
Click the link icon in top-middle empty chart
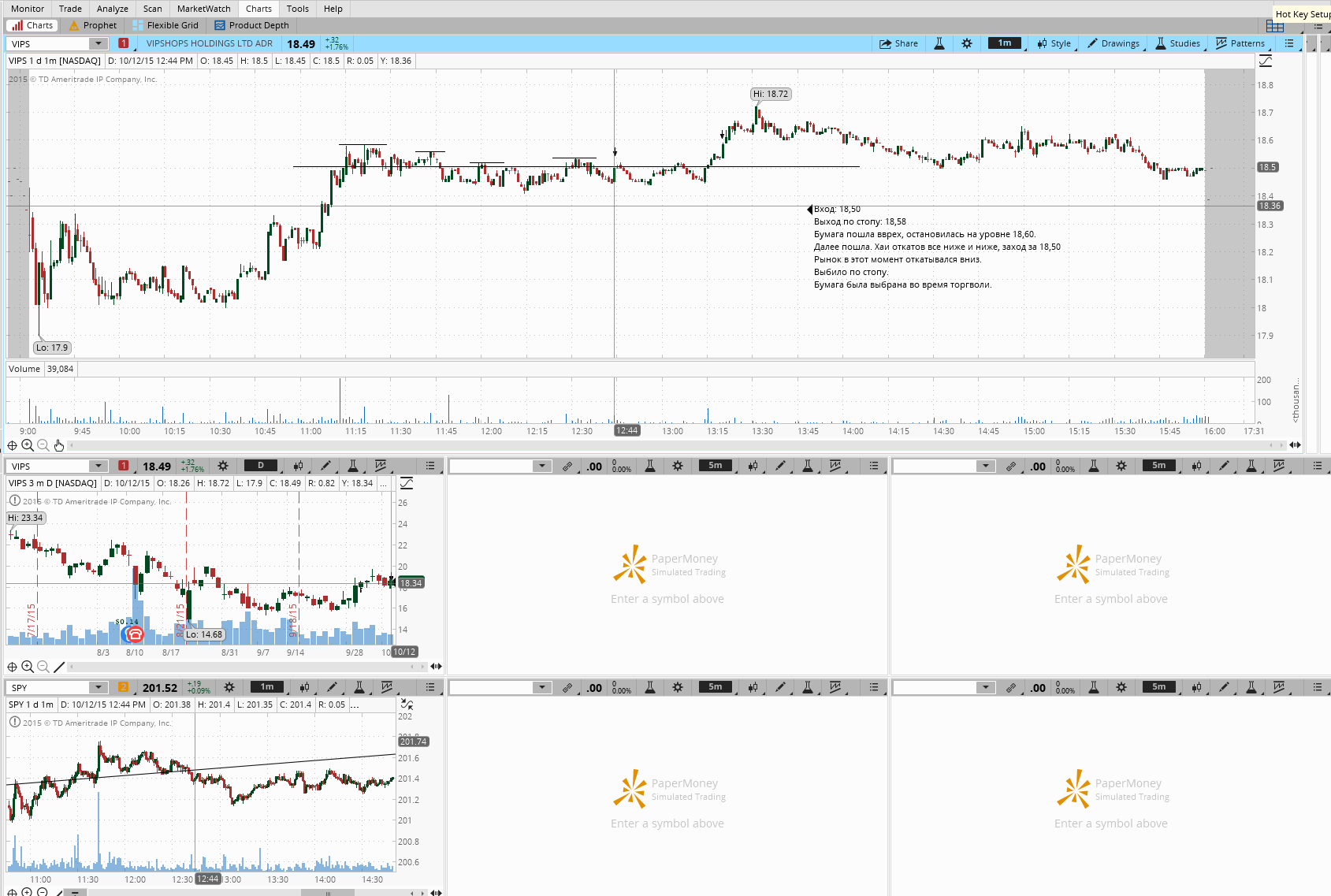point(567,467)
